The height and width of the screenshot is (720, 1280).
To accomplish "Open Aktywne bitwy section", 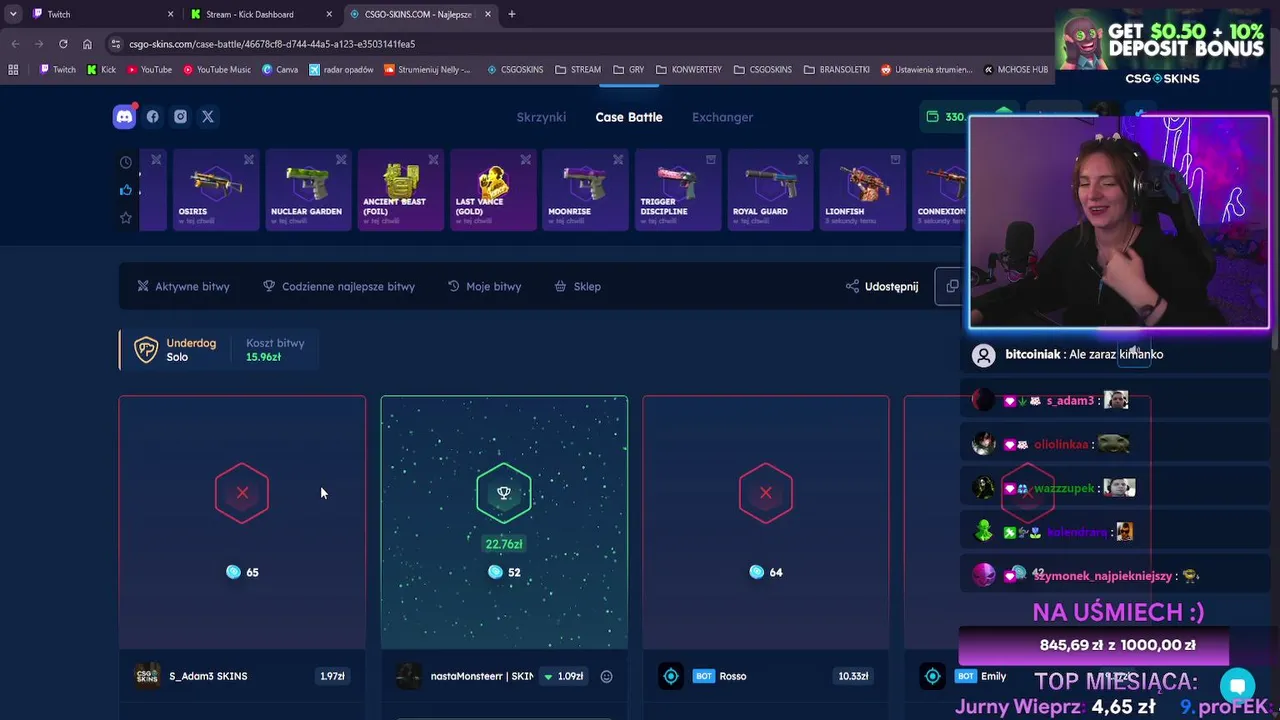I will pyautogui.click(x=183, y=286).
